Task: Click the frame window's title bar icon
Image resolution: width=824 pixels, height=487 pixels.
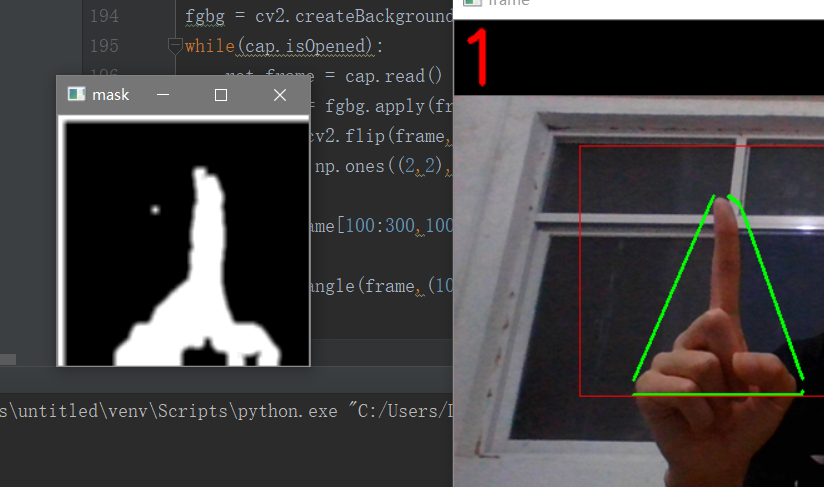Action: pyautogui.click(x=472, y=3)
